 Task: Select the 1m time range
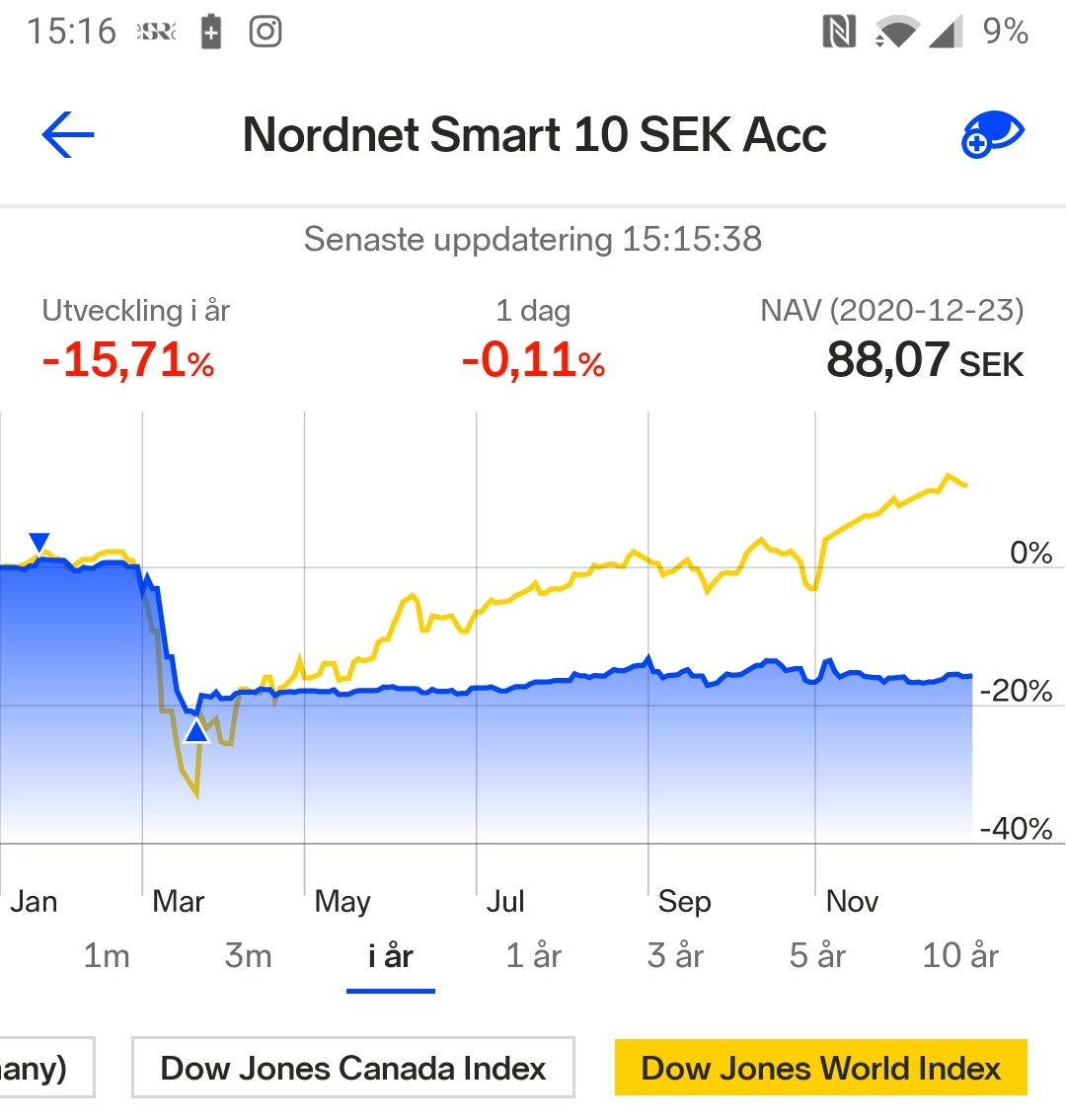107,955
